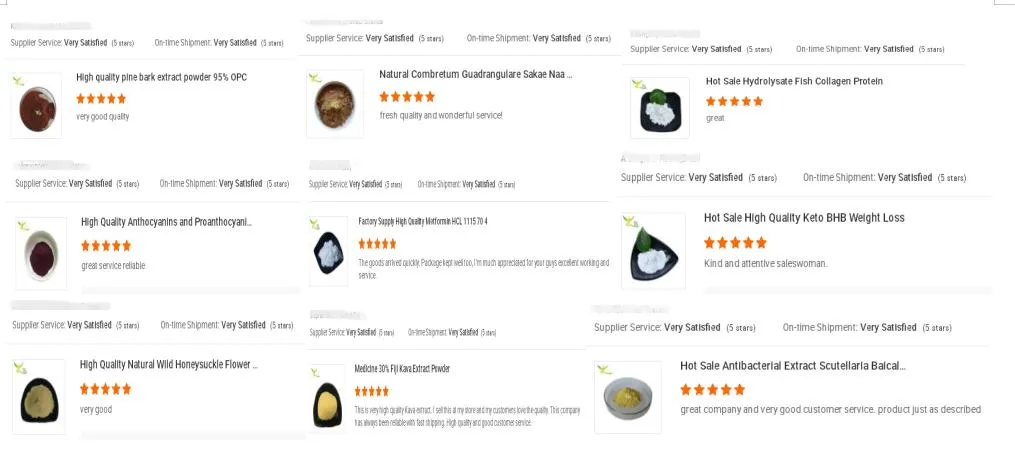Click star rating below High Quality Anthocyanins title
1015x451 pixels.
[106, 246]
